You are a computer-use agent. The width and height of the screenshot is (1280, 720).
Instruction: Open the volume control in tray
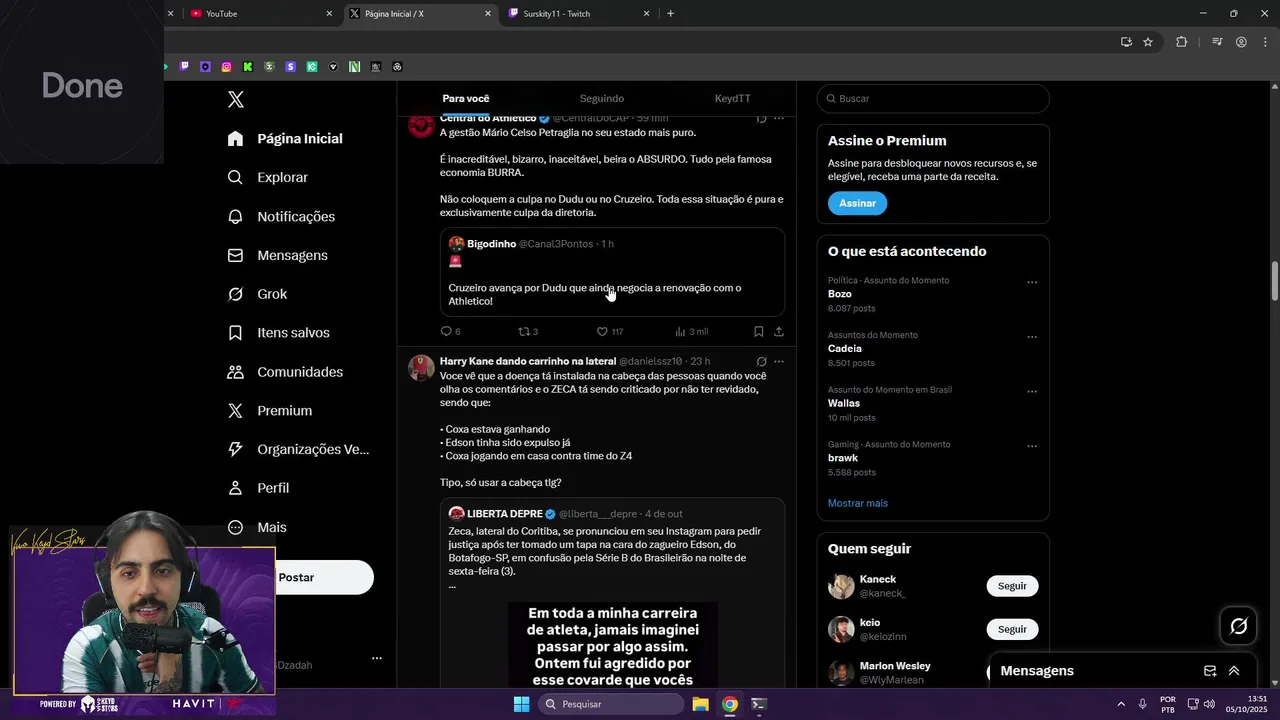[x=1209, y=704]
